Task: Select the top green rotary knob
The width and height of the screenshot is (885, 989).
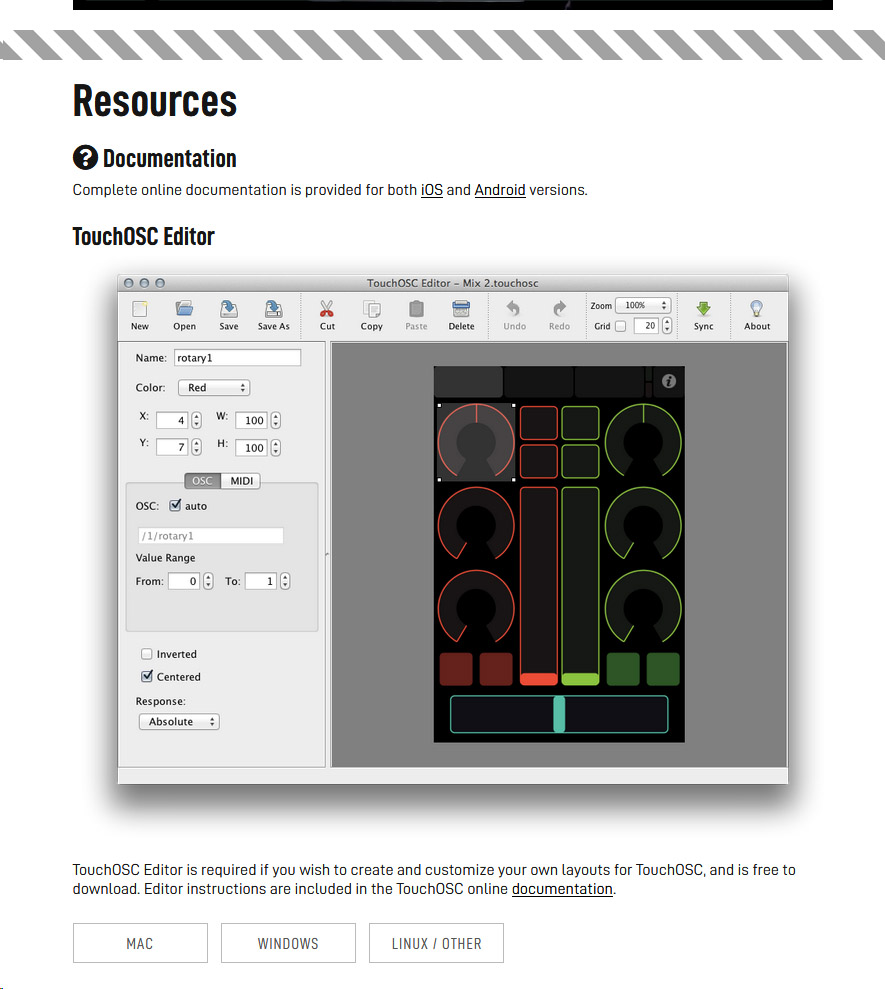Action: click(643, 440)
